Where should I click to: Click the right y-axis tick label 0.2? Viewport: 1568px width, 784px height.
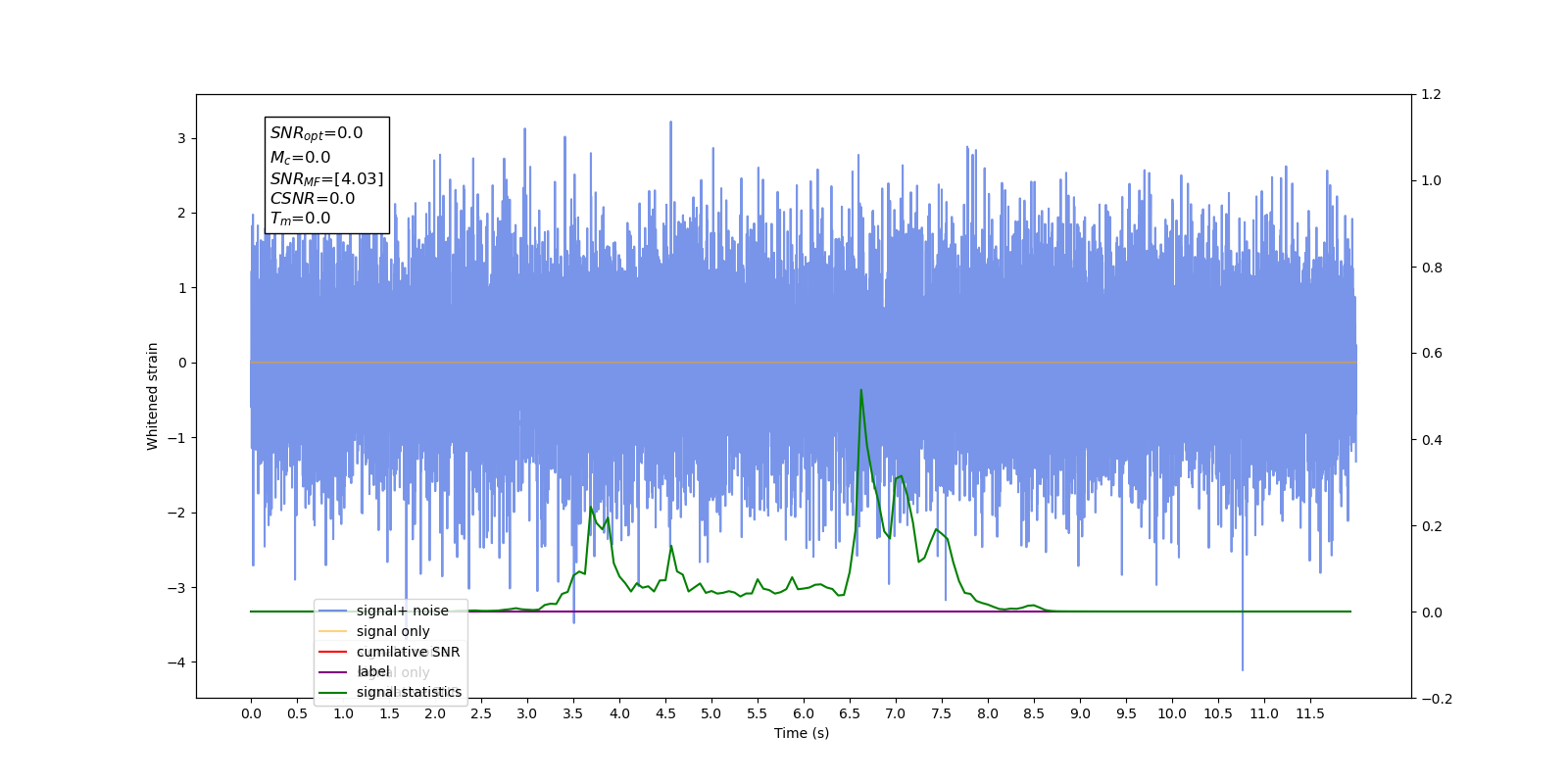pos(1432,526)
